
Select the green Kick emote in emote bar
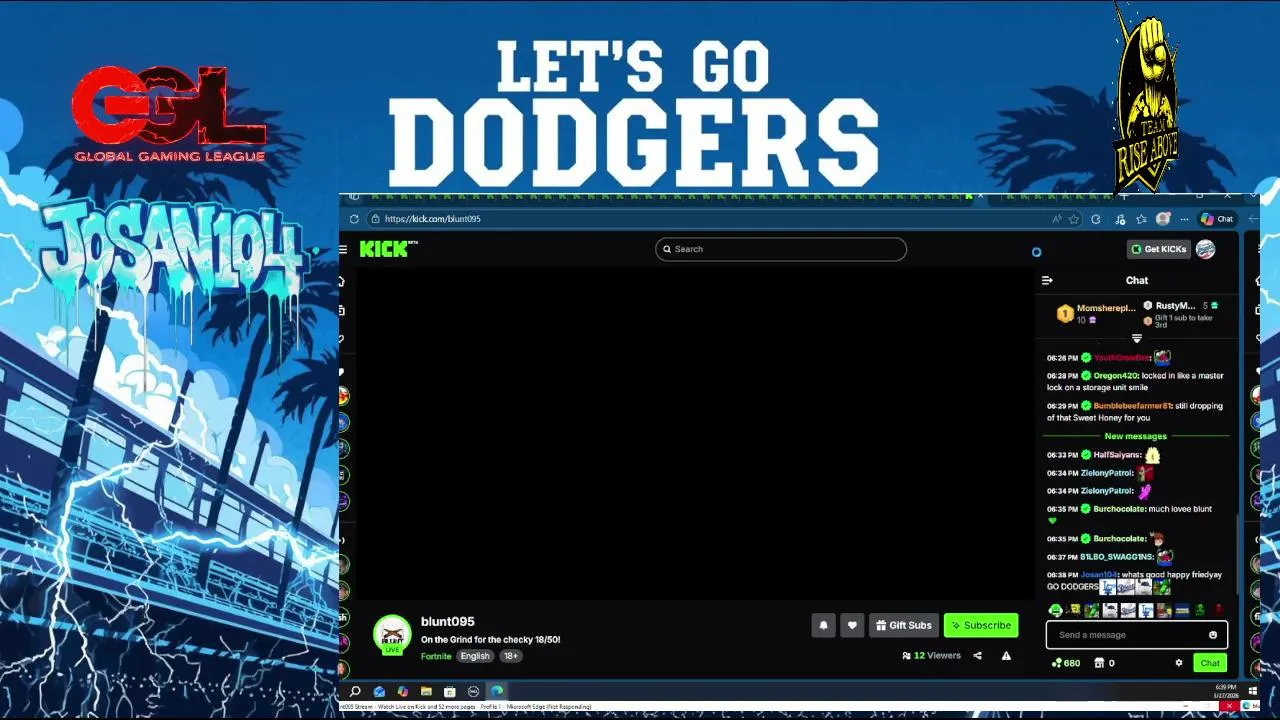point(1055,611)
